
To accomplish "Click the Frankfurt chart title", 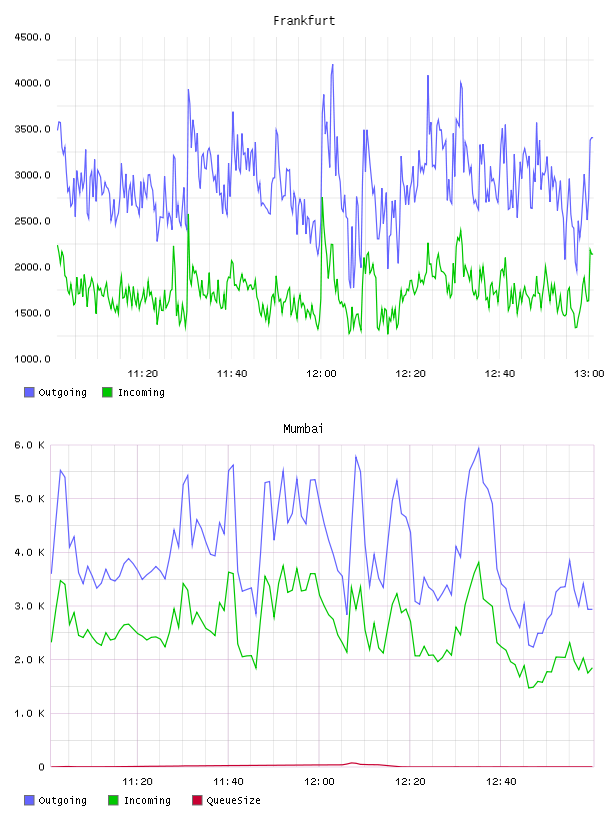I will click(x=304, y=21).
